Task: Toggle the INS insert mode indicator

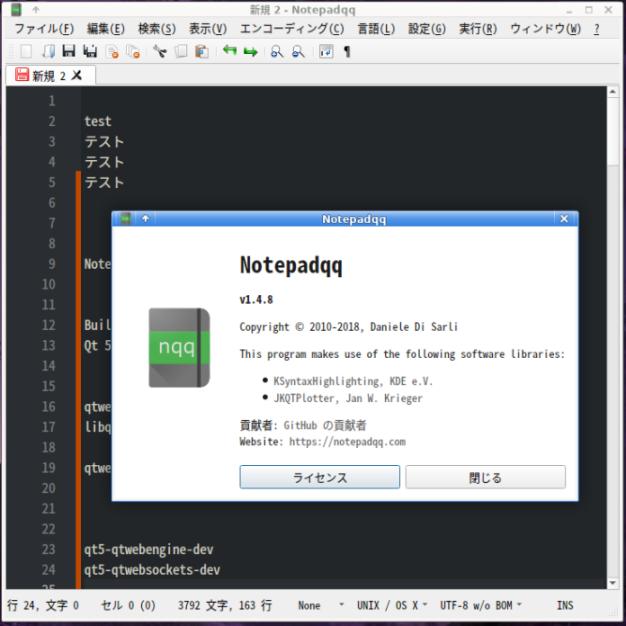Action: [565, 606]
